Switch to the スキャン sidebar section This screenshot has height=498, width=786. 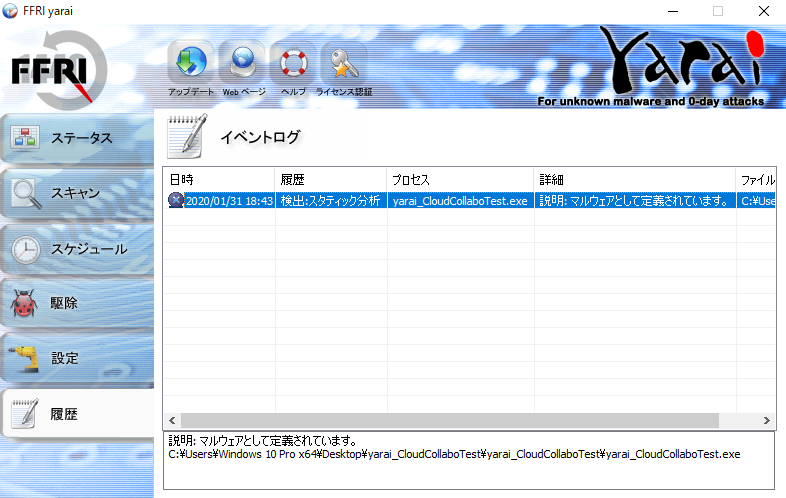77,193
